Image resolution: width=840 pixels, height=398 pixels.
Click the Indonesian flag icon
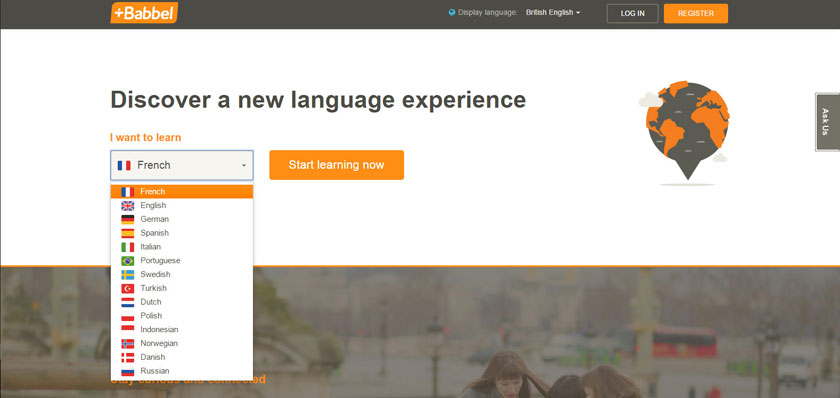click(x=128, y=329)
